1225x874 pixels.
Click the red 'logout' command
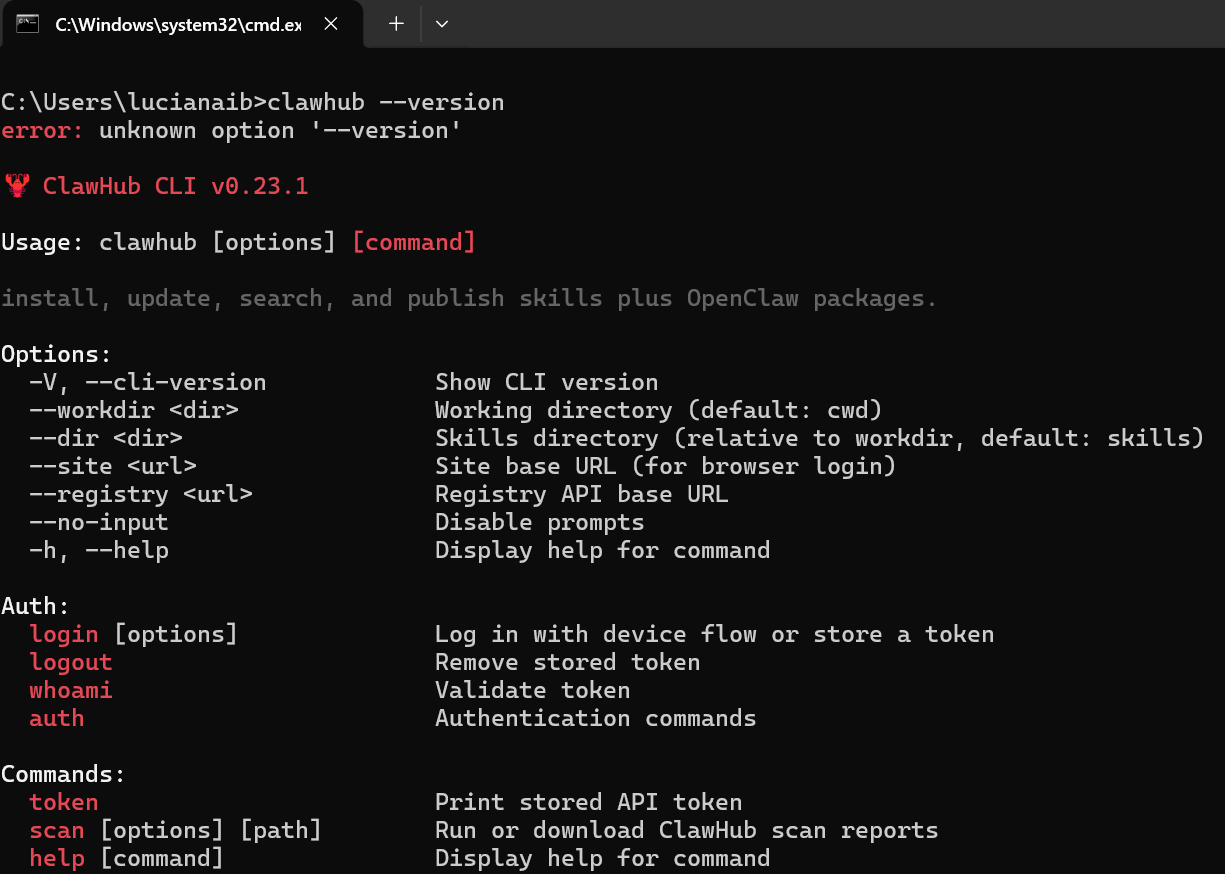[x=71, y=662]
